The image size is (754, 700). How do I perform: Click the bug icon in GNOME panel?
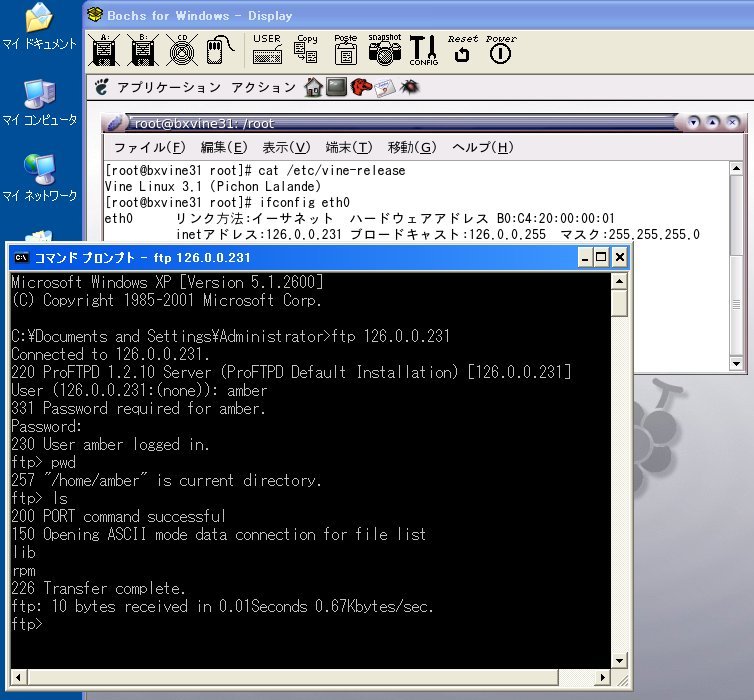(x=410, y=87)
